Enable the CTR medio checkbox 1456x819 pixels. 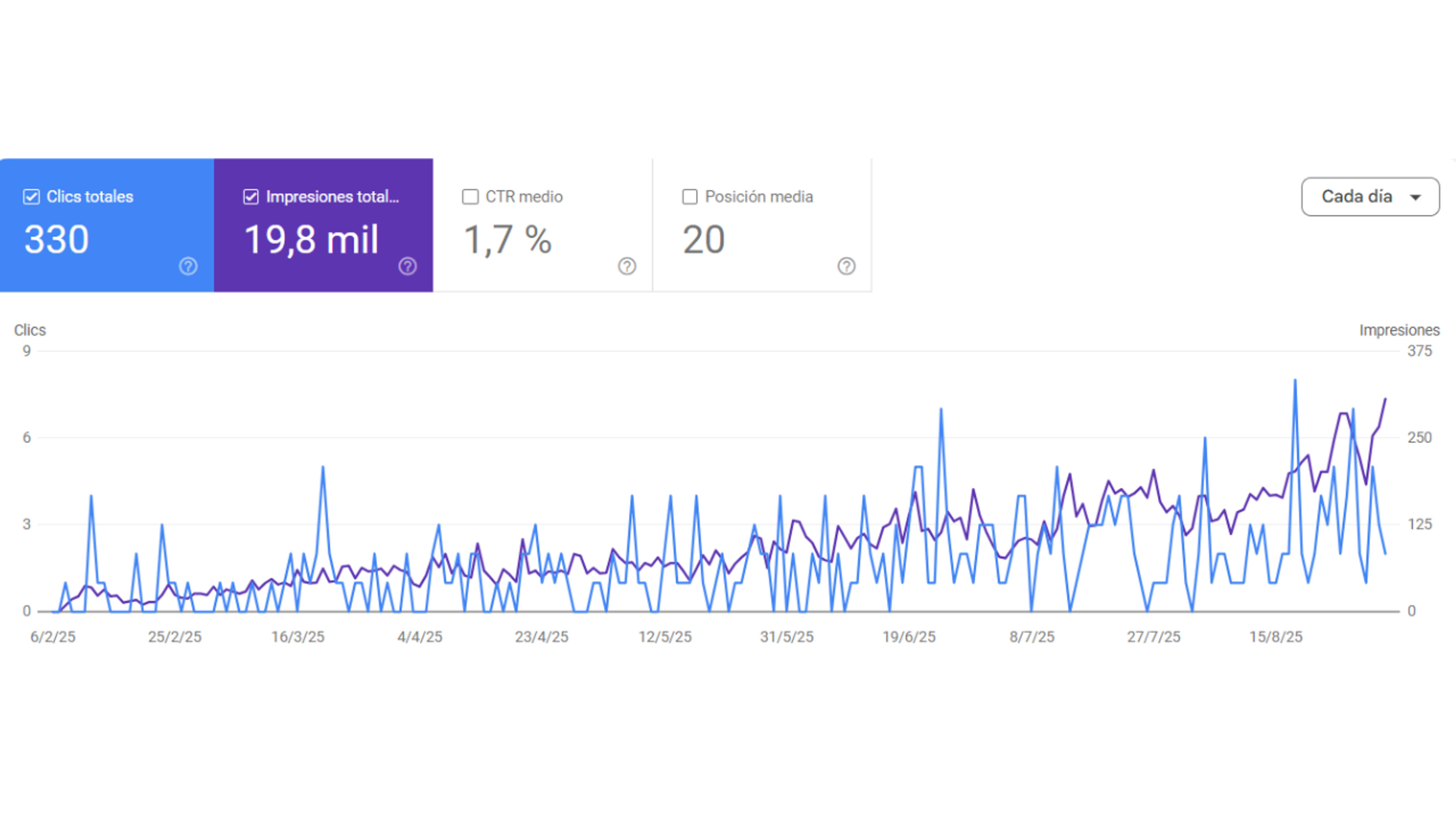click(470, 197)
